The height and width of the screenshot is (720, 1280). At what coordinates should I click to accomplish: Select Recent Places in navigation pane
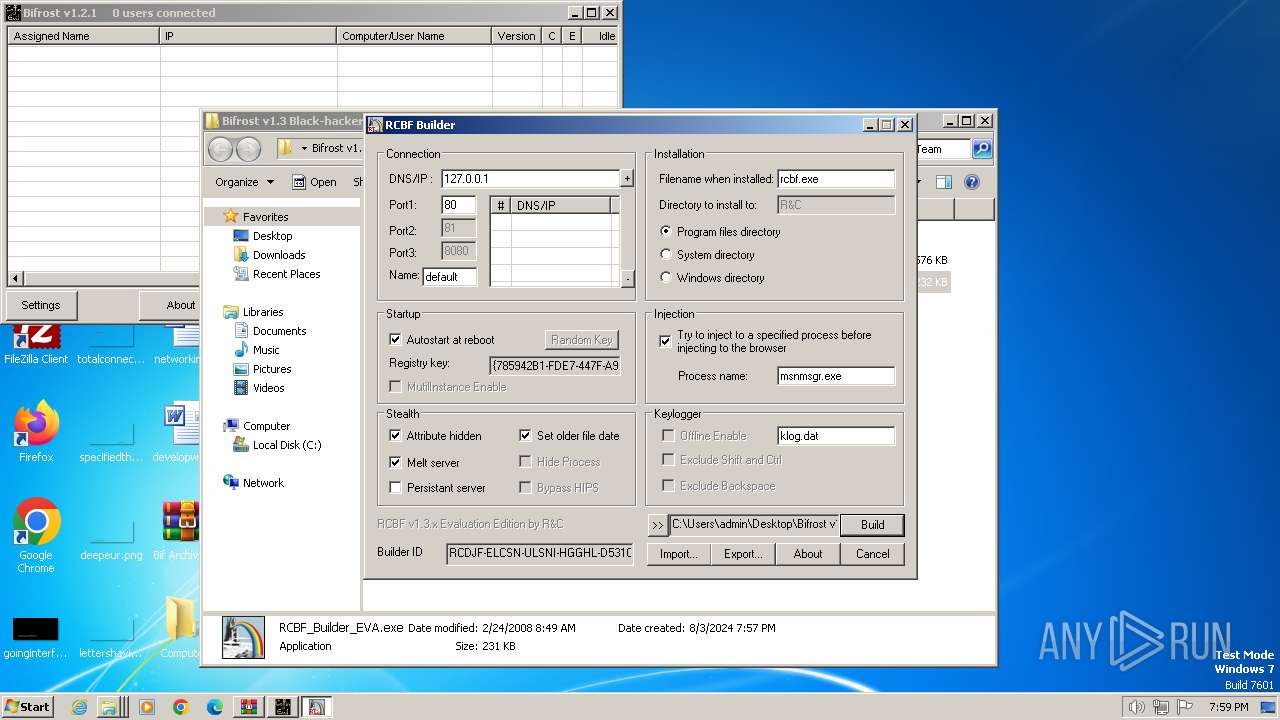(x=286, y=274)
